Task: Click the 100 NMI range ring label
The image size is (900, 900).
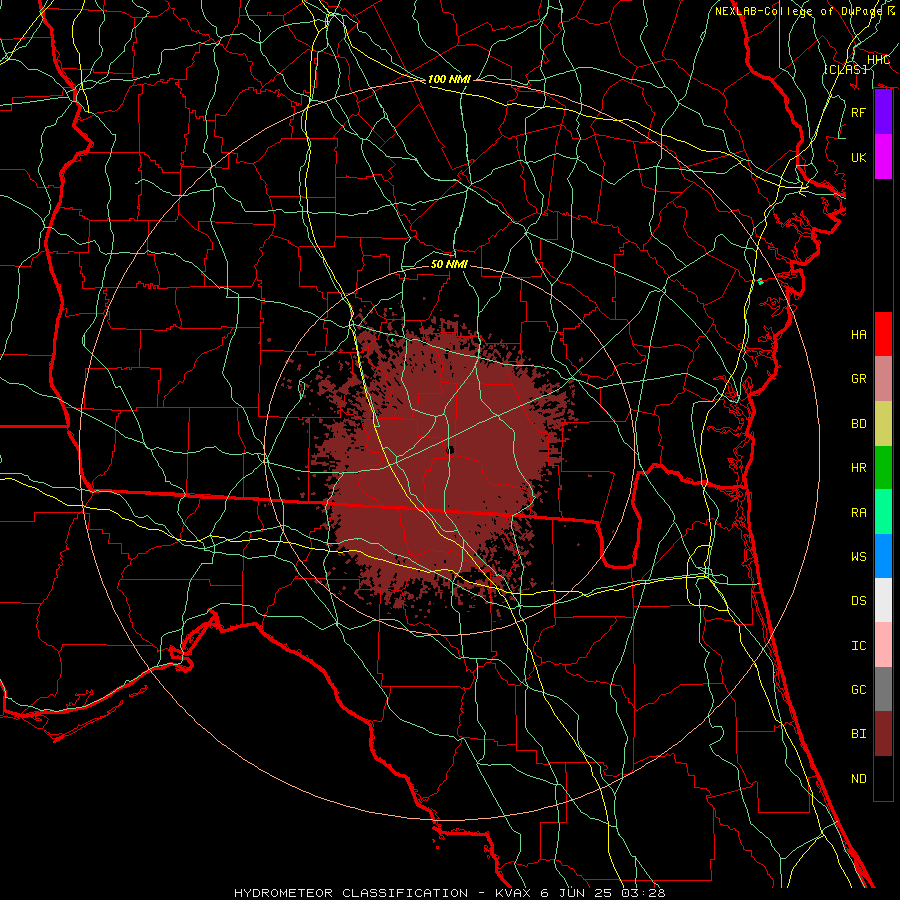Action: click(x=449, y=79)
